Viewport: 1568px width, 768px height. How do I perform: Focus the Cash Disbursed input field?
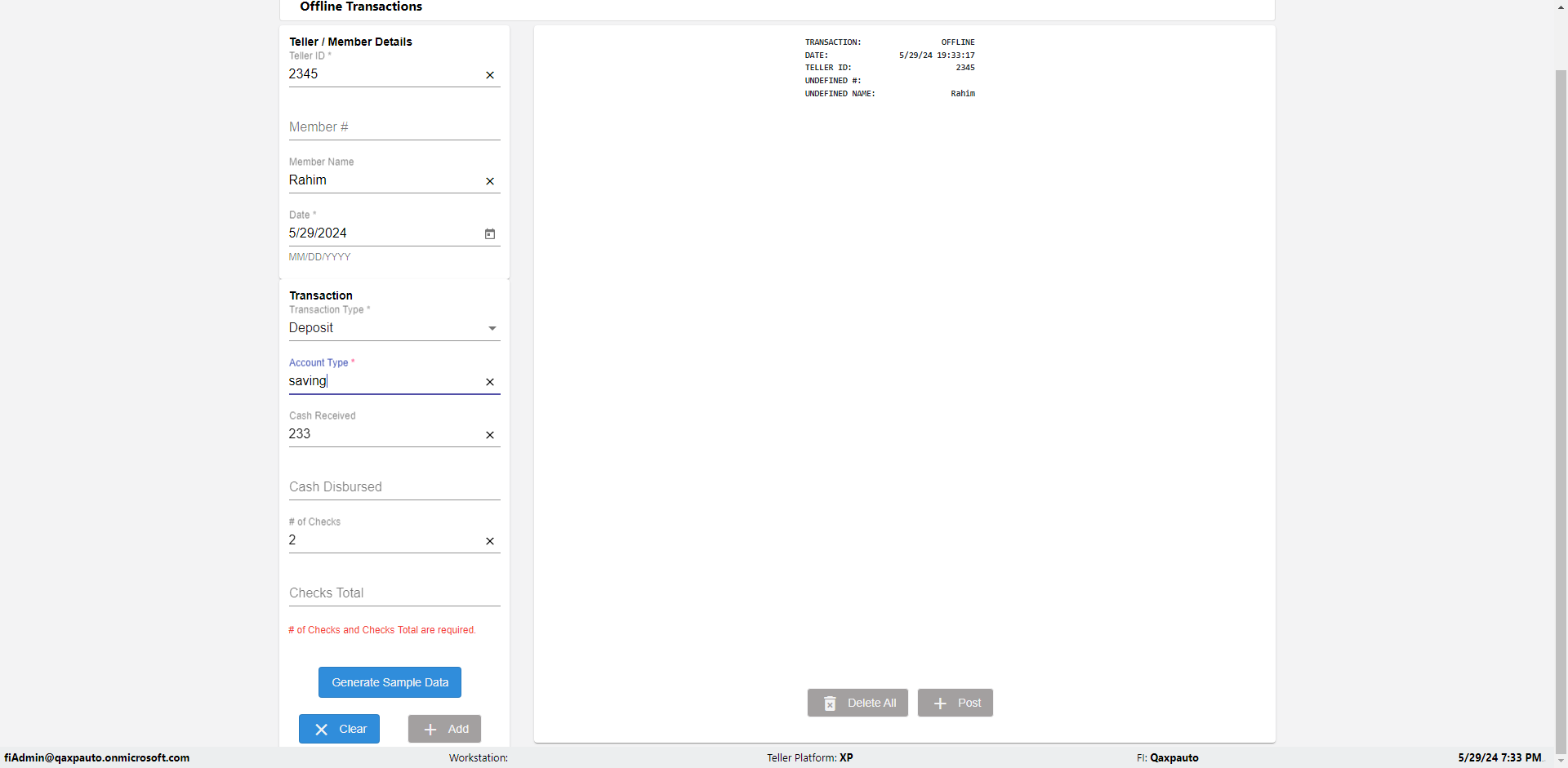pos(394,487)
